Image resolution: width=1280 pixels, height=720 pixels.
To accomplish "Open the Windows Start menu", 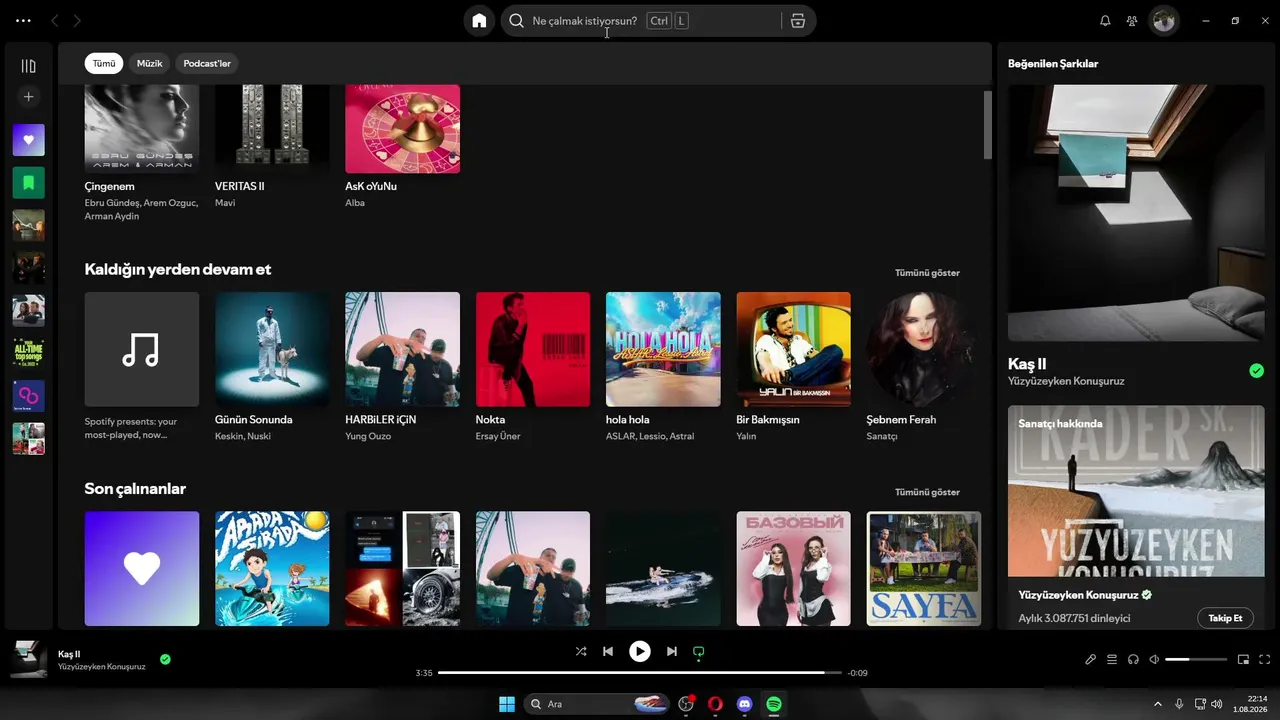I will pyautogui.click(x=507, y=704).
